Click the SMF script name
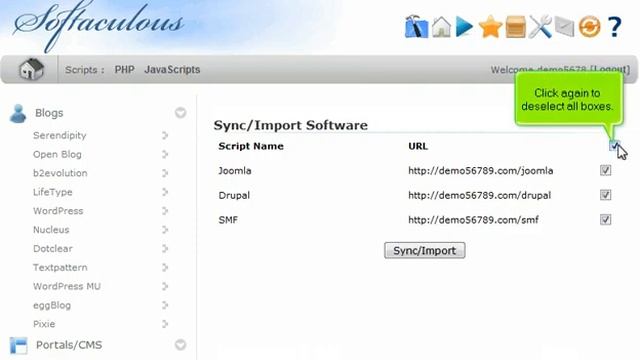The width and height of the screenshot is (640, 360). click(228, 220)
